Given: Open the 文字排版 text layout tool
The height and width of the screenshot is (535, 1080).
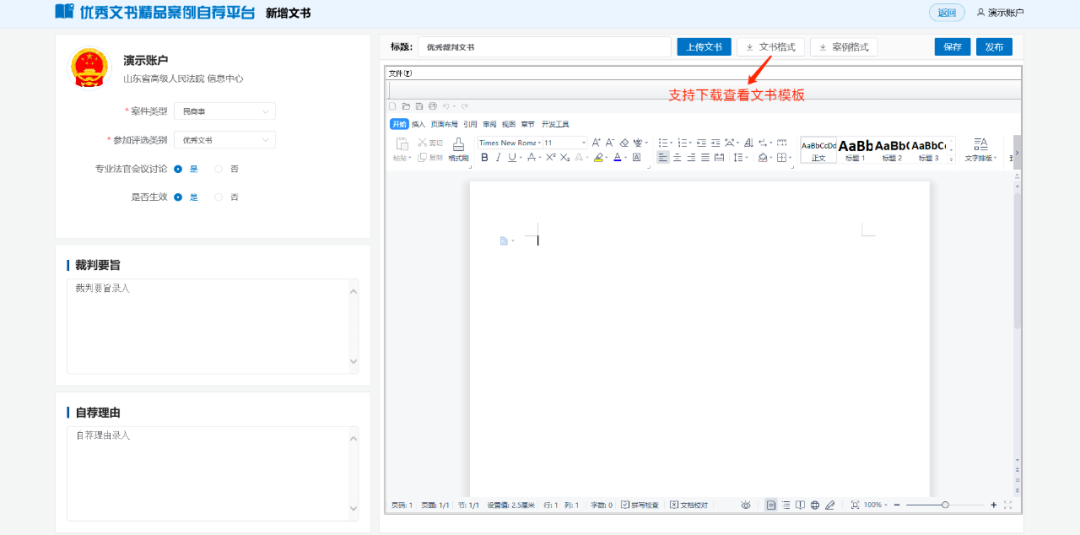Looking at the screenshot, I should click(981, 149).
